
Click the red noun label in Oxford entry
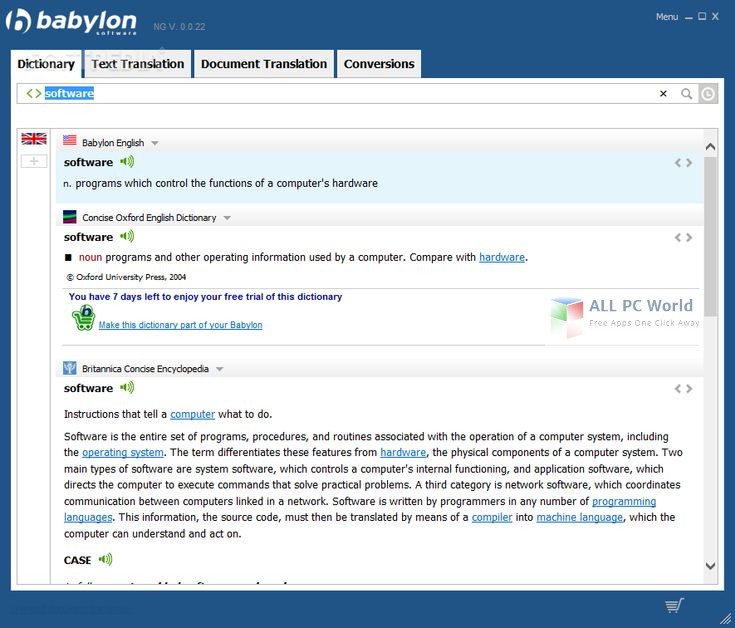[90, 257]
